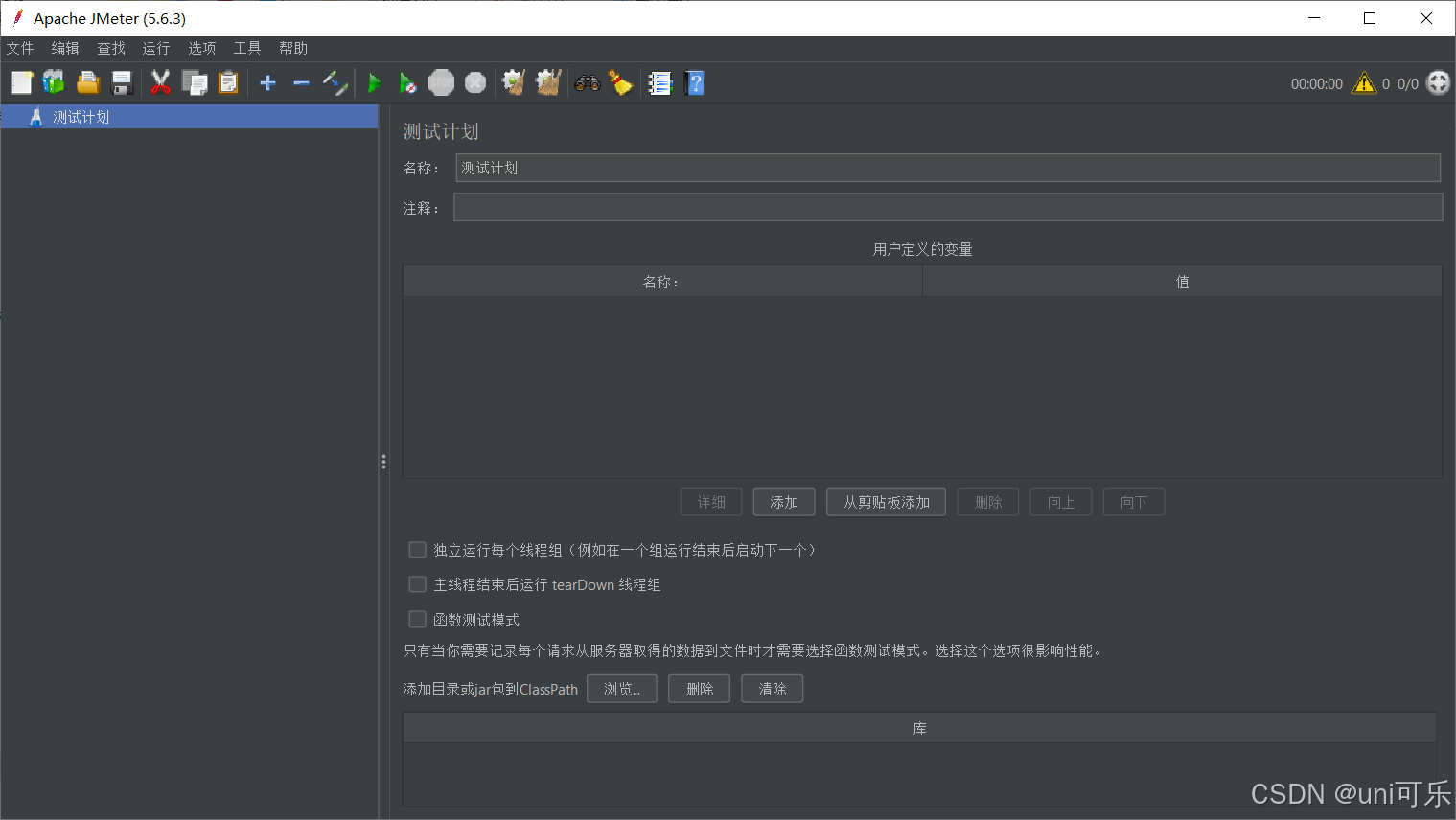Click the 添加 variable button

(x=784, y=502)
